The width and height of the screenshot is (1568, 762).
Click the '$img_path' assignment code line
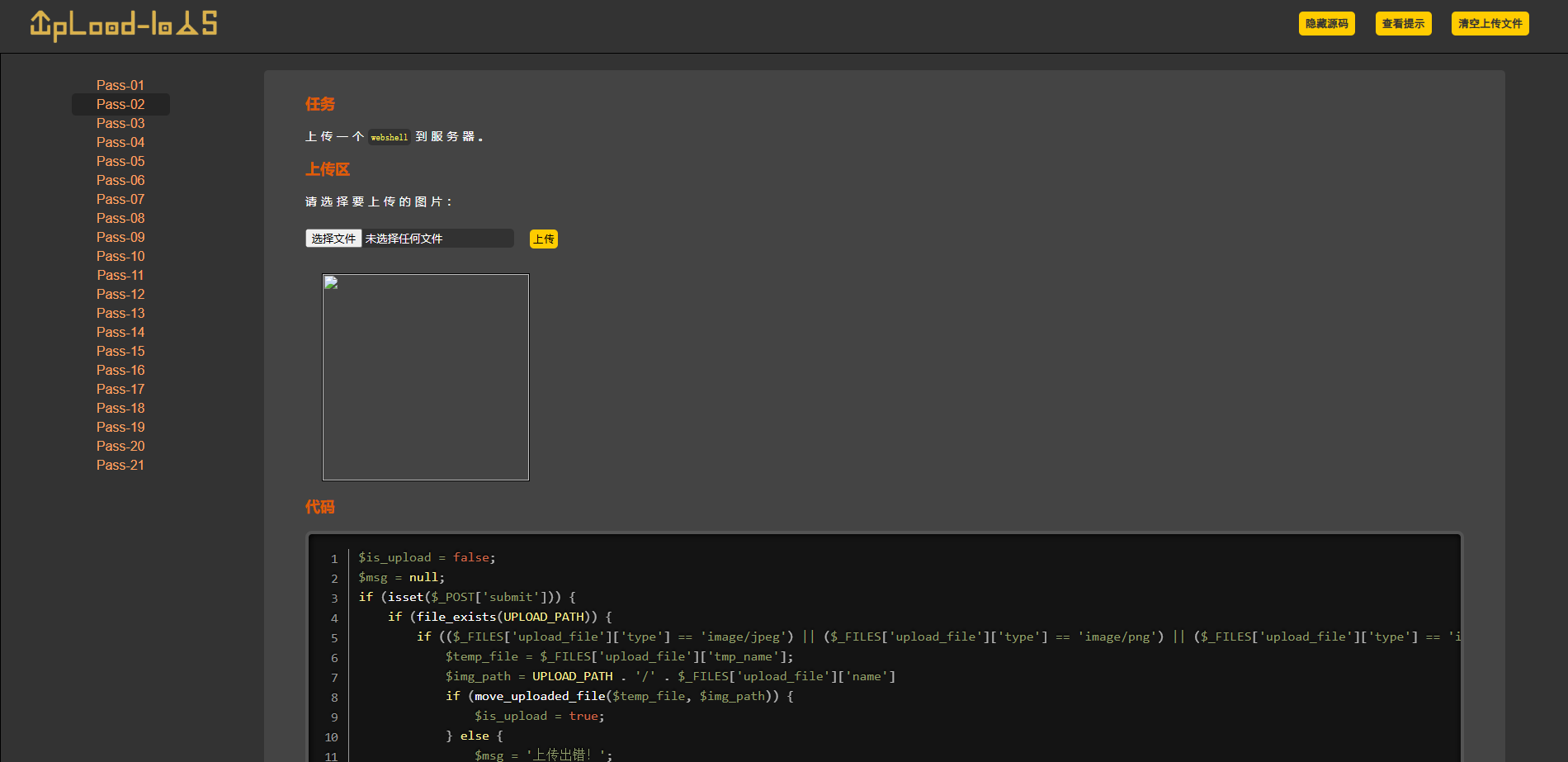pyautogui.click(x=671, y=676)
